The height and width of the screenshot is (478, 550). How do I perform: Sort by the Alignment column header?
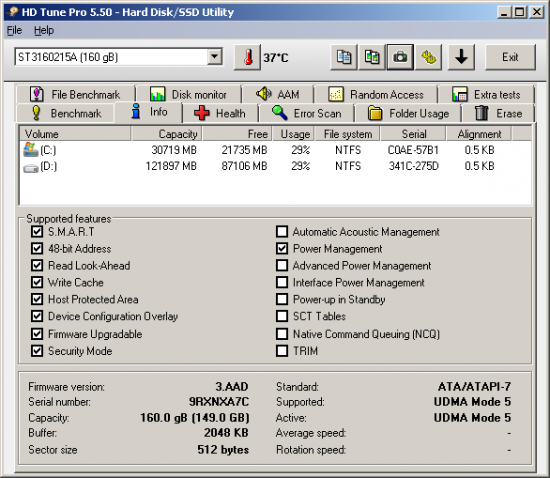478,134
